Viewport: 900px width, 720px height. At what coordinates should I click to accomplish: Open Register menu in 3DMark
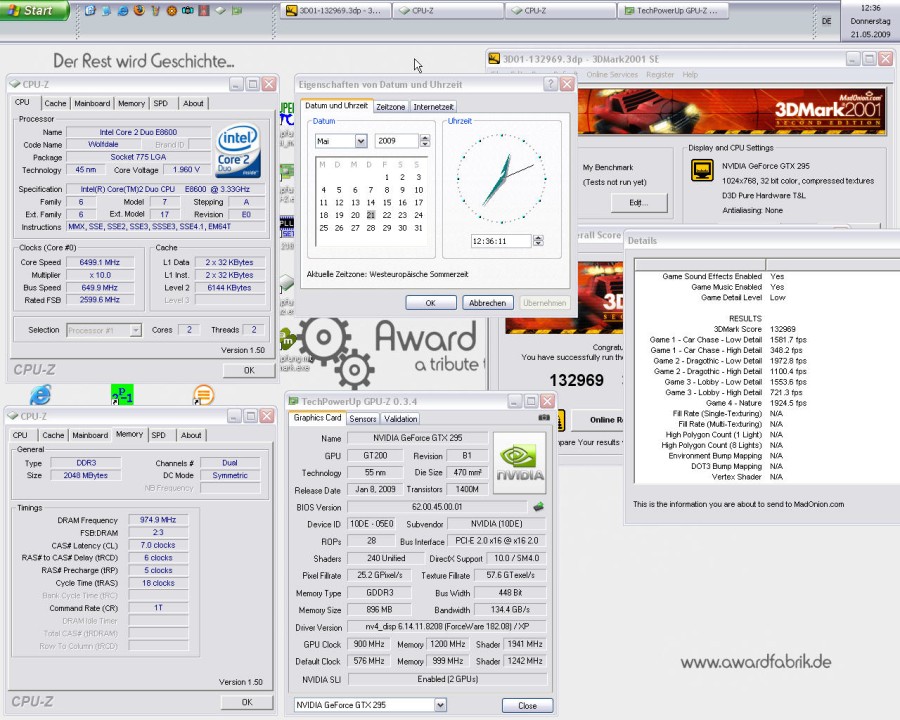click(x=660, y=75)
